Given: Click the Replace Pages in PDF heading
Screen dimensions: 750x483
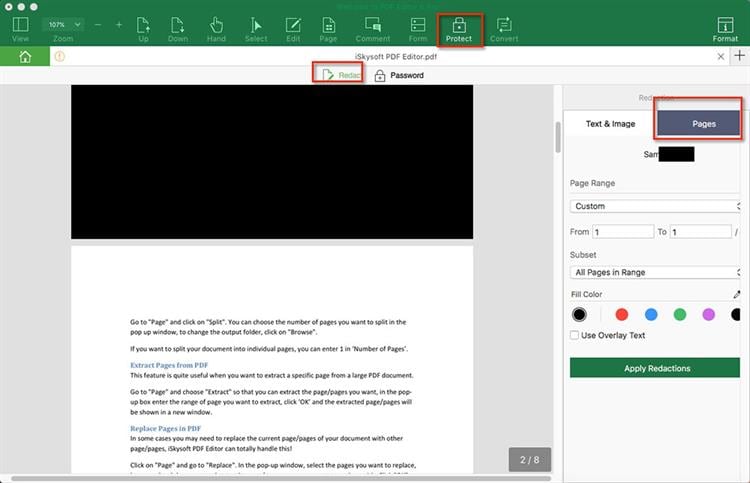Looking at the screenshot, I should click(x=165, y=428).
